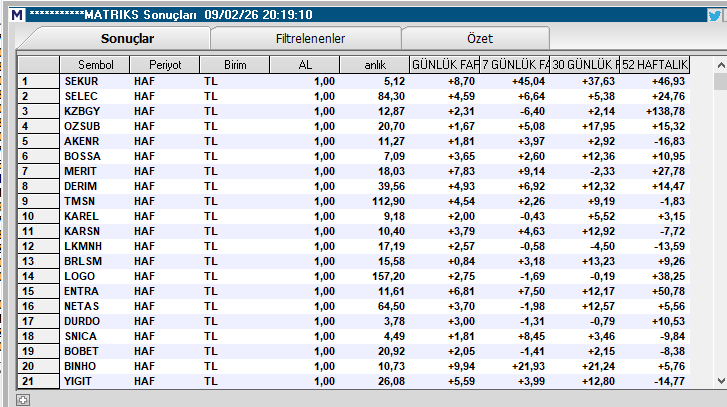Sort by the Periyot column header

[165, 65]
